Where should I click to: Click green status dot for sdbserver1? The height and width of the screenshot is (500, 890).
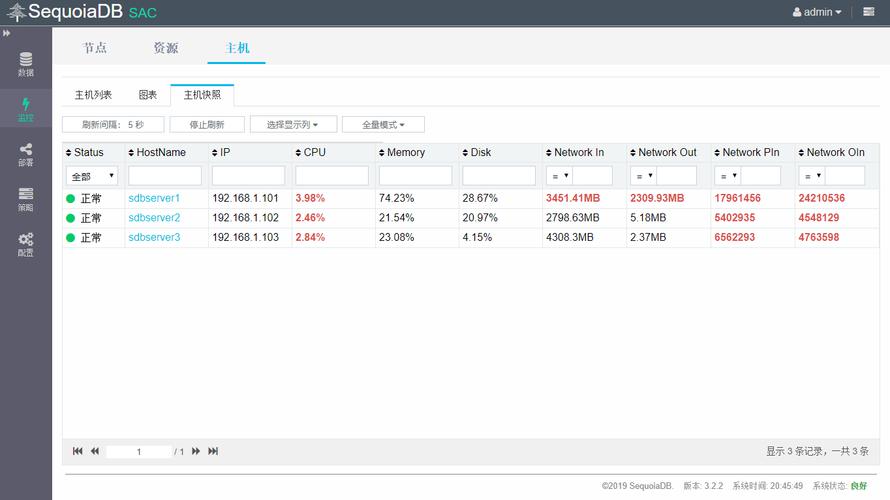[70, 199]
